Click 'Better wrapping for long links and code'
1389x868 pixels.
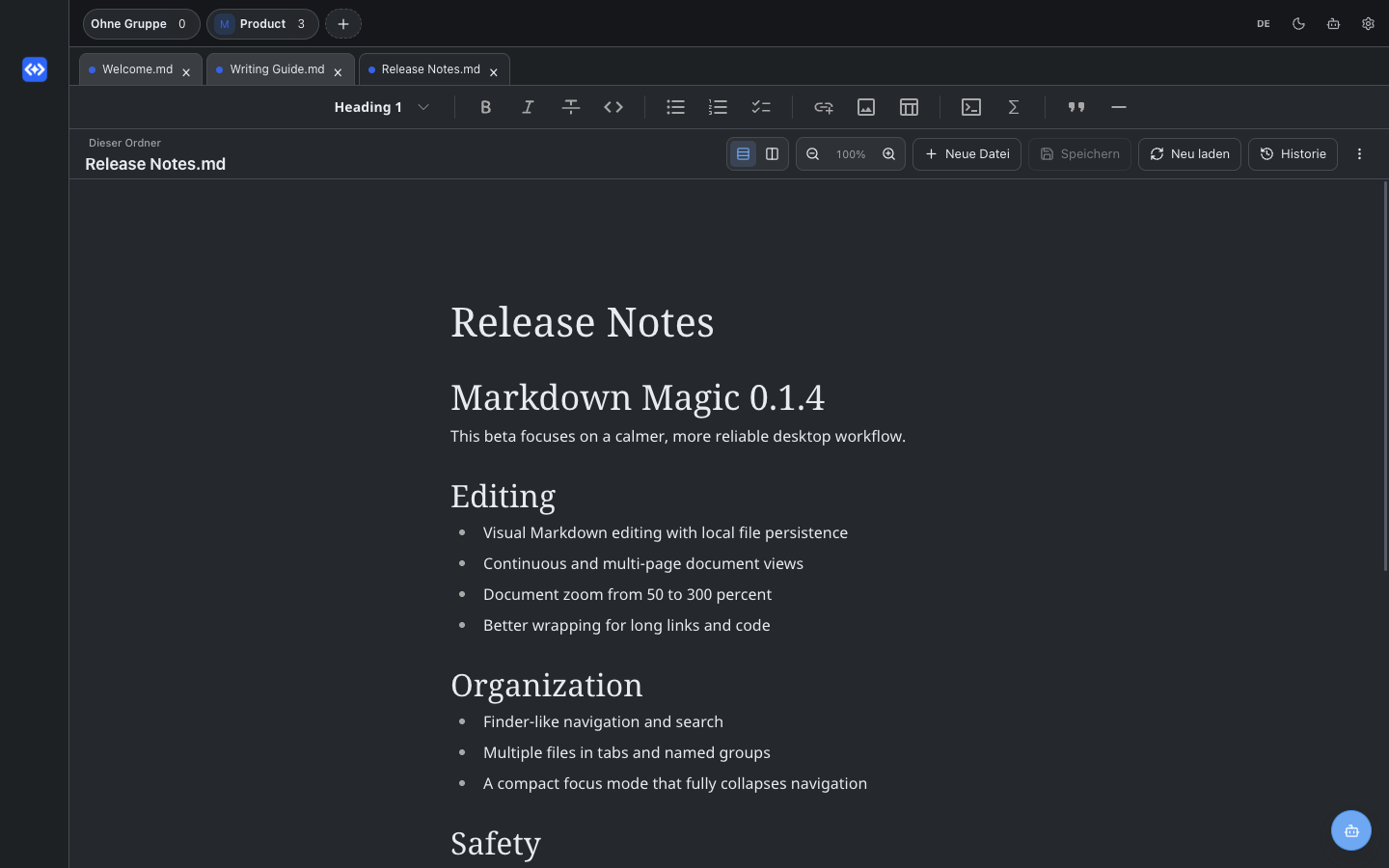point(627,625)
